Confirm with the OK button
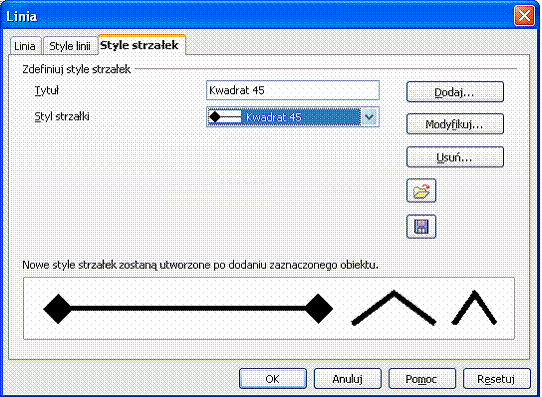The height and width of the screenshot is (397, 542). point(273,379)
